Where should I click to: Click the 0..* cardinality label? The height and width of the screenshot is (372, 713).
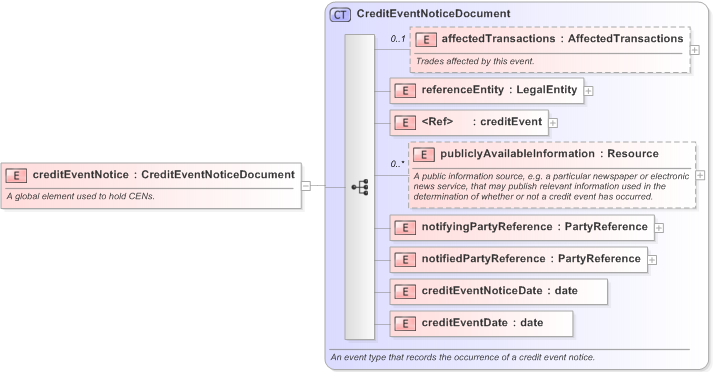pos(397,164)
